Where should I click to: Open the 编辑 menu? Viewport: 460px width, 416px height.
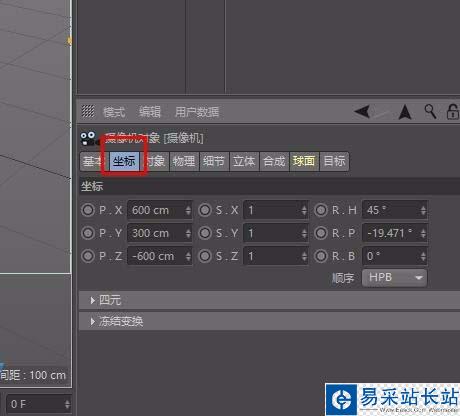click(x=150, y=112)
